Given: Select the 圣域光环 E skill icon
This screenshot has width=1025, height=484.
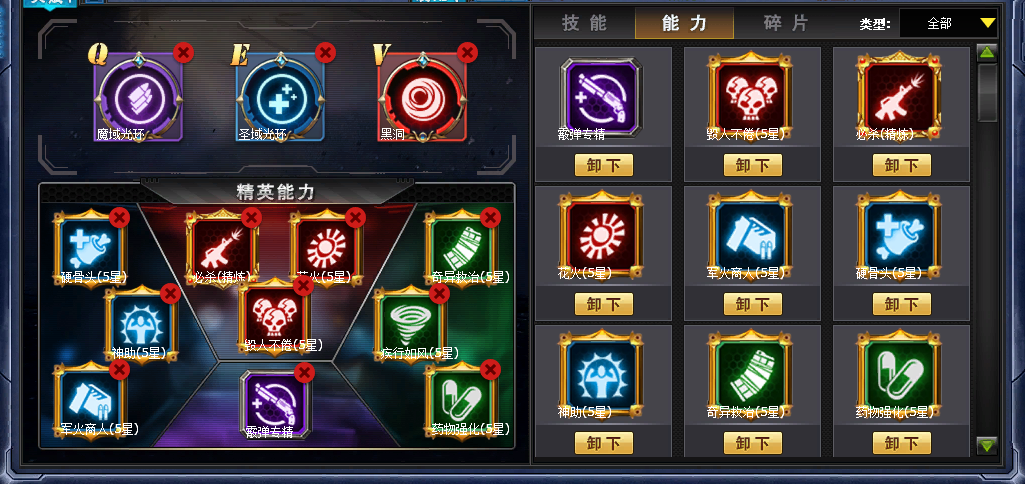Looking at the screenshot, I should click(x=280, y=98).
